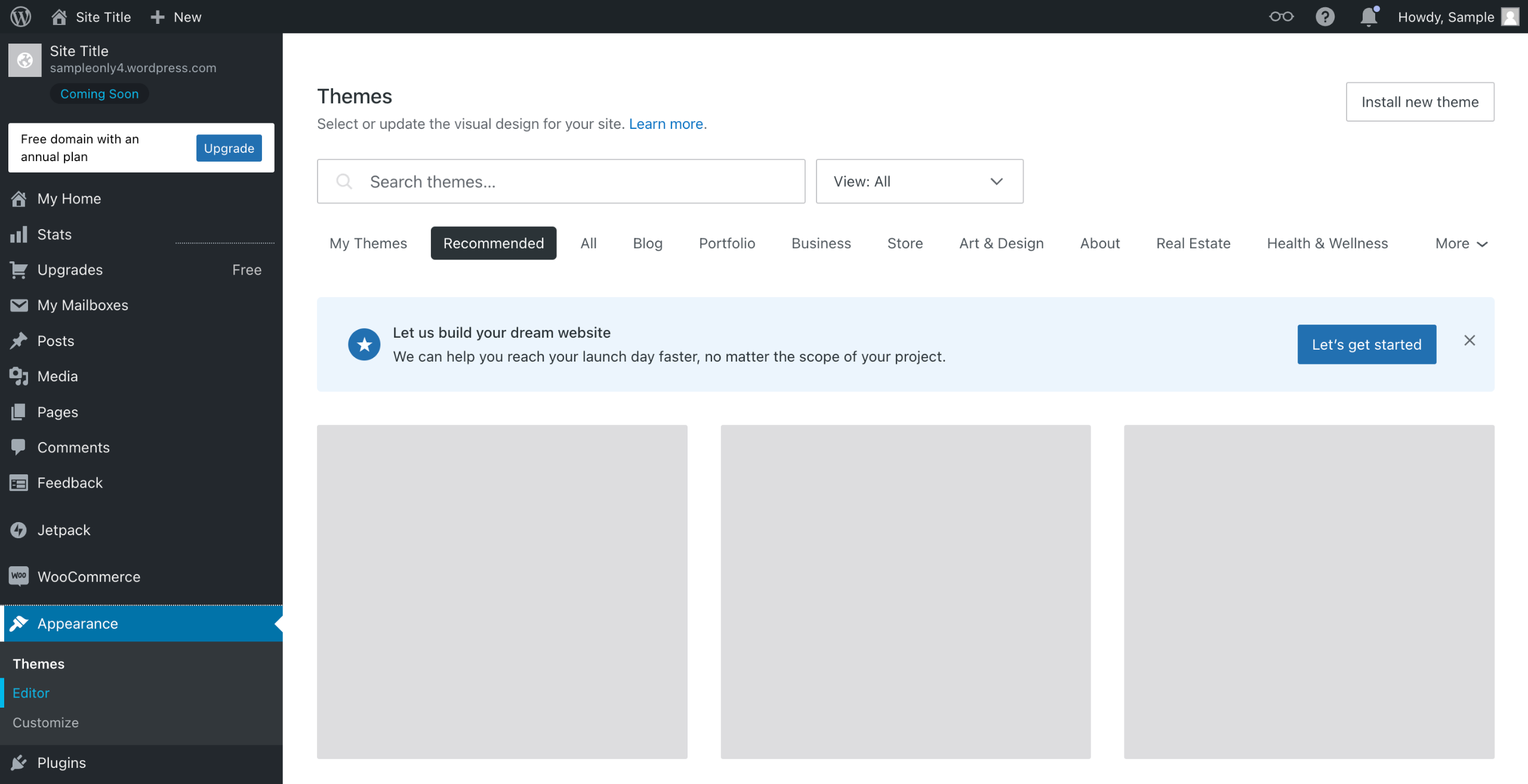Open the Editor submenu item

coord(31,693)
